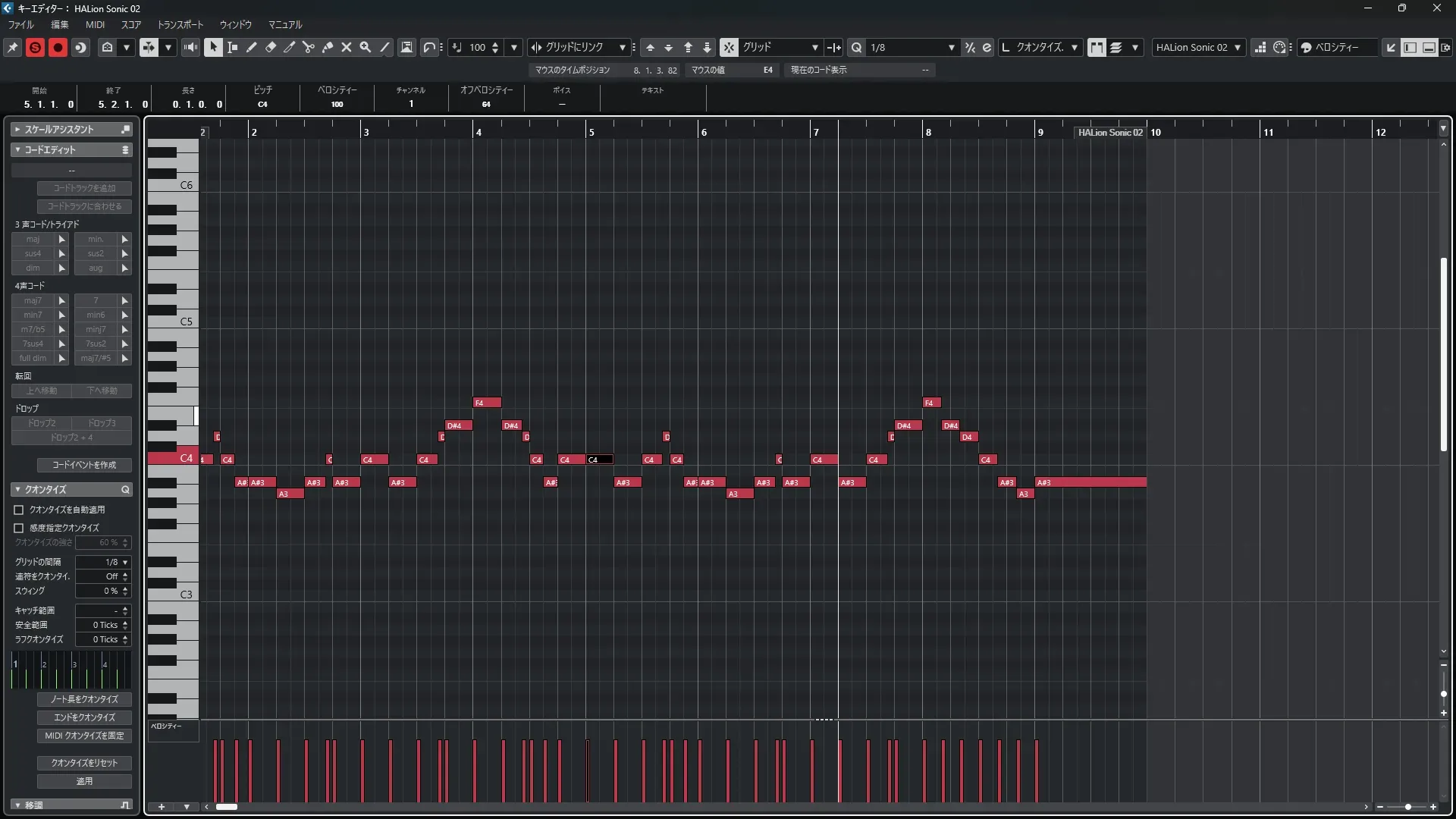
Task: Enable the quantize auto-apply checkbox
Action: point(19,510)
